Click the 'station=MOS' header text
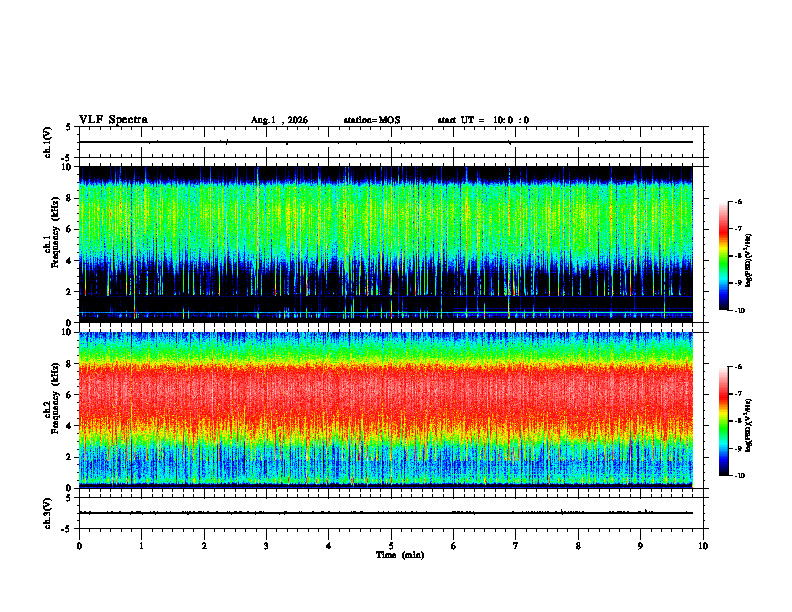Image resolution: width=792 pixels, height=612 pixels. (x=372, y=120)
